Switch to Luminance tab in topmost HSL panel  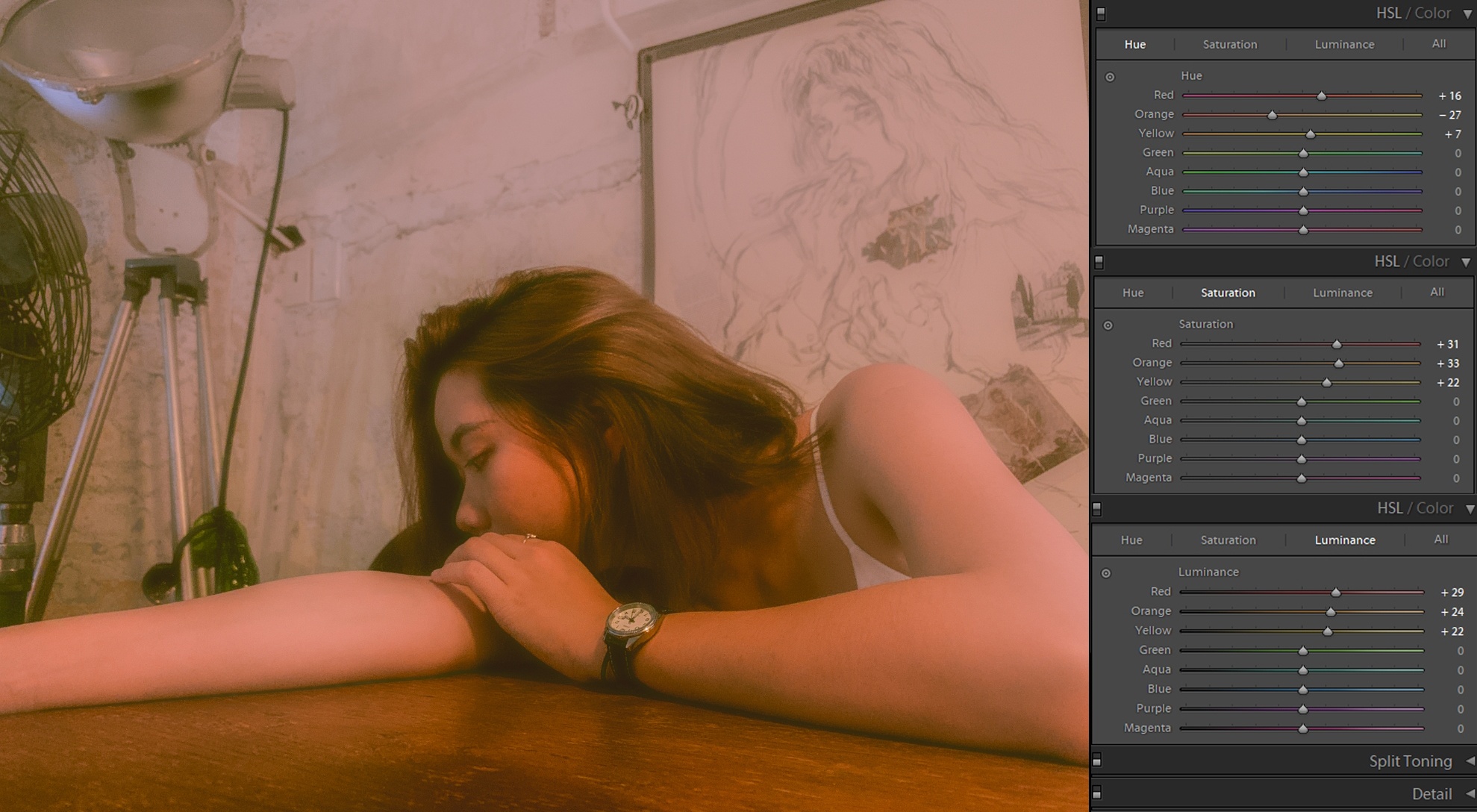coord(1344,45)
